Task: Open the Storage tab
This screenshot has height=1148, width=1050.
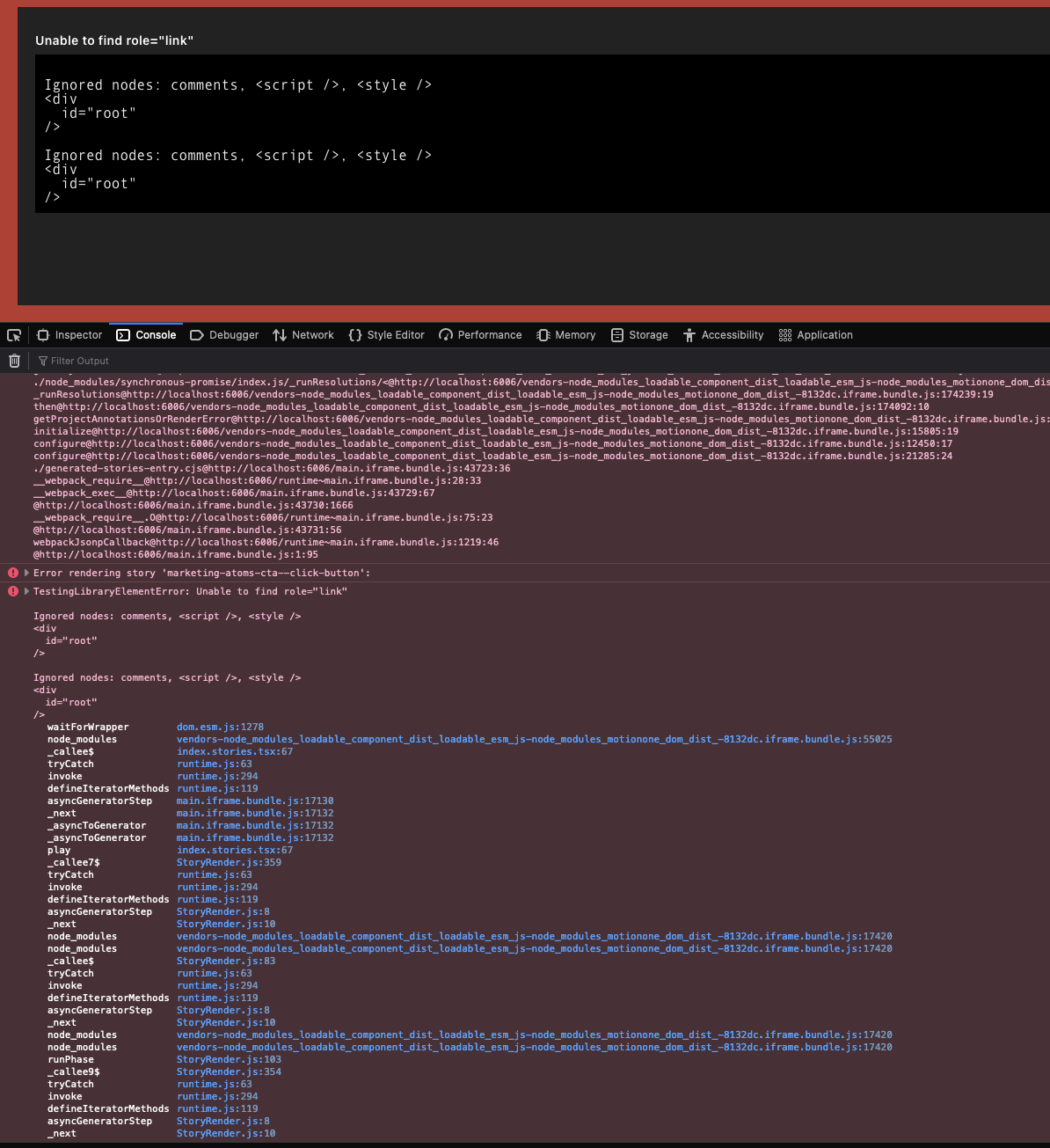Action: click(639, 335)
